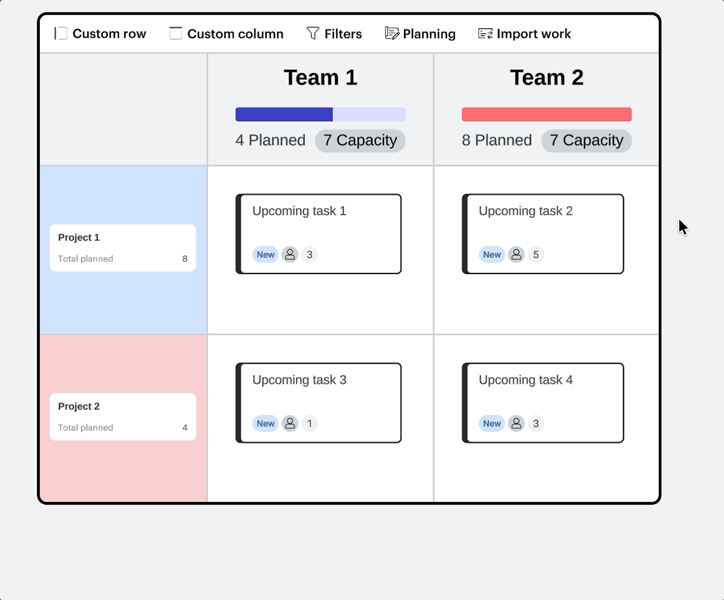Click the Planning pencil icon
This screenshot has width=724, height=600.
pyautogui.click(x=392, y=33)
